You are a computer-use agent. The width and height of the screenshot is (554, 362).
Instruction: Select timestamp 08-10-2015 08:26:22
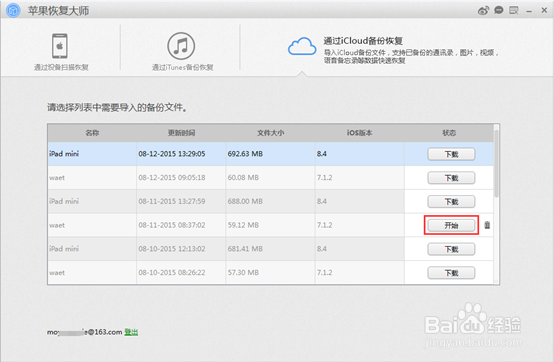(x=172, y=273)
